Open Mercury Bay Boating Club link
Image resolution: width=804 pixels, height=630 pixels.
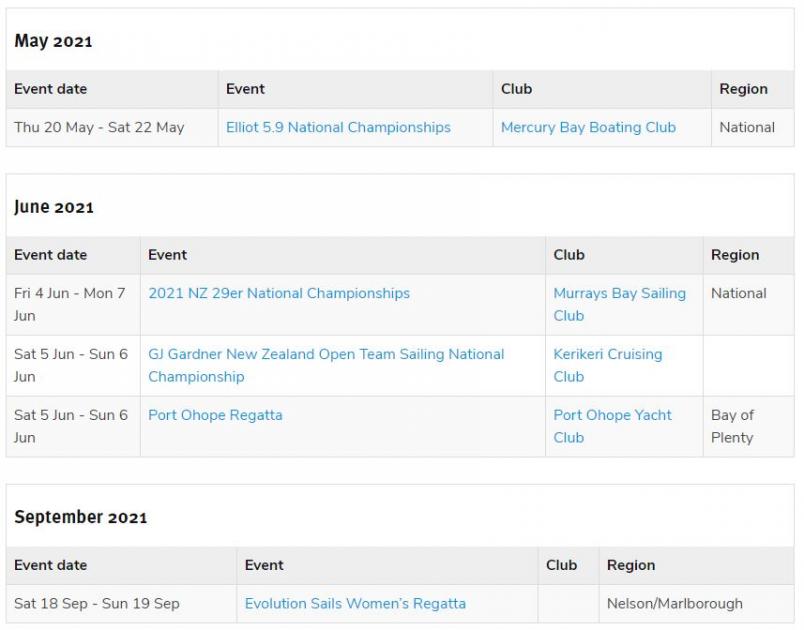pyautogui.click(x=588, y=128)
